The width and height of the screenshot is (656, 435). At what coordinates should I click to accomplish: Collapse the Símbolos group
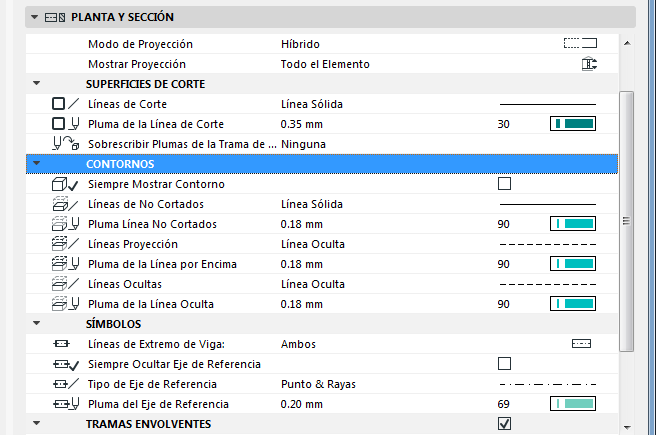37,324
